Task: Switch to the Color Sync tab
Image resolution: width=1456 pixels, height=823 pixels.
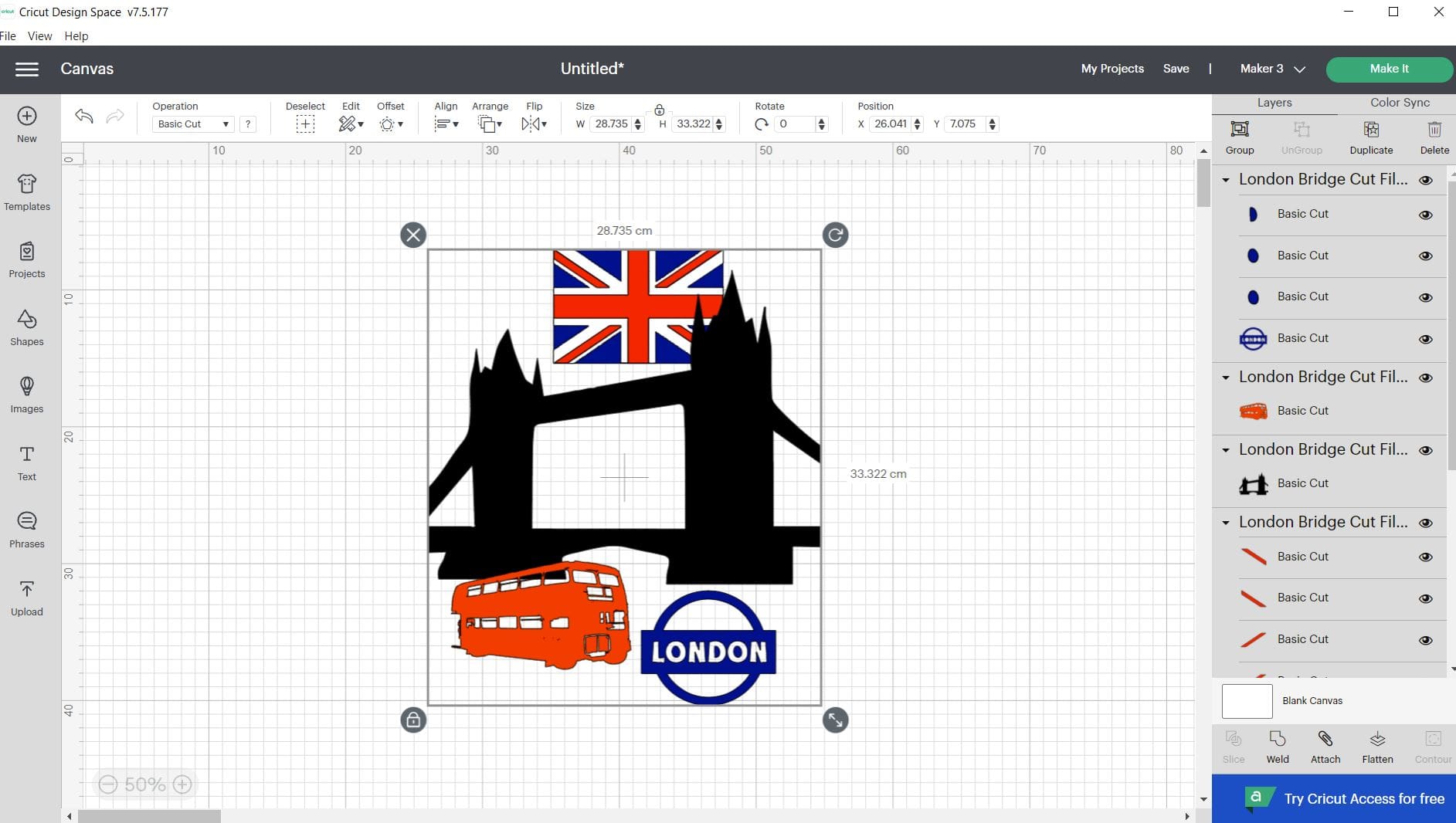Action: tap(1400, 103)
